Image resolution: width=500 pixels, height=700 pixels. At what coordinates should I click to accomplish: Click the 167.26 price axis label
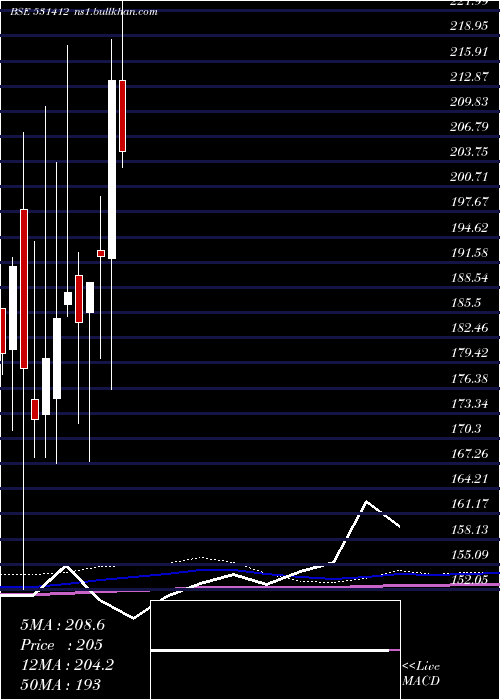point(469,454)
